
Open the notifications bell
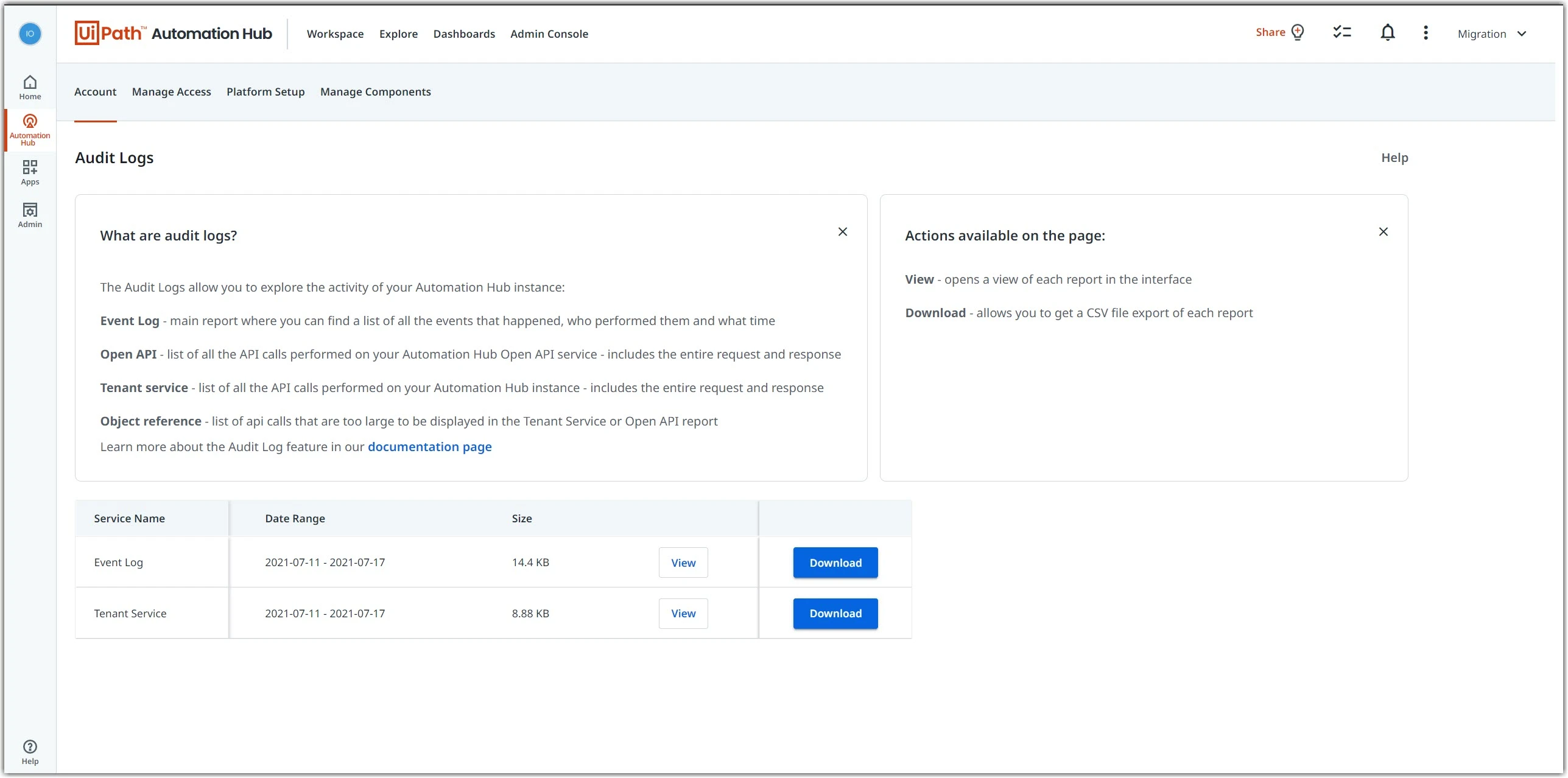[x=1388, y=32]
